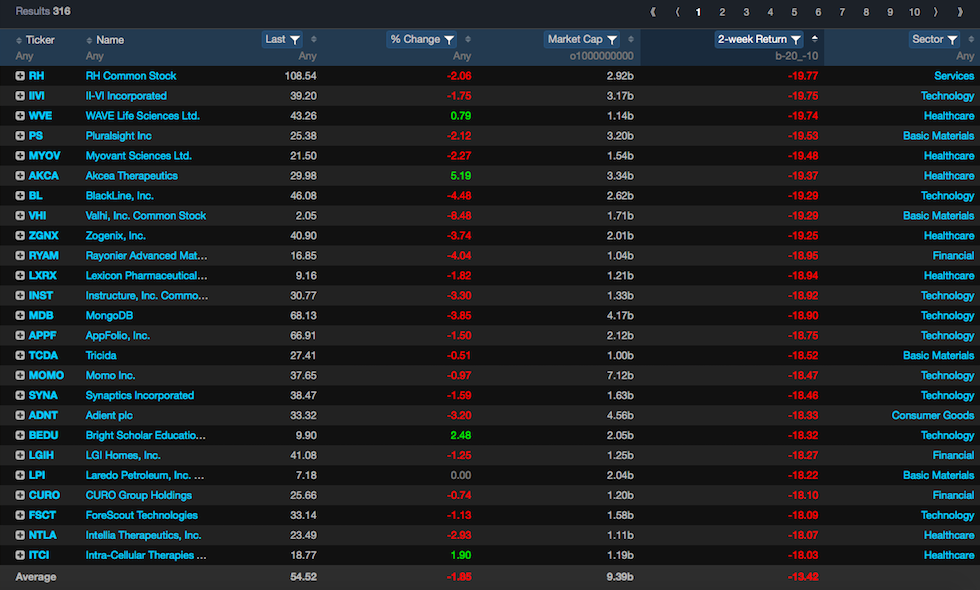The height and width of the screenshot is (590, 980).
Task: Click the plus icon beside RYAM
Action: tap(20, 256)
